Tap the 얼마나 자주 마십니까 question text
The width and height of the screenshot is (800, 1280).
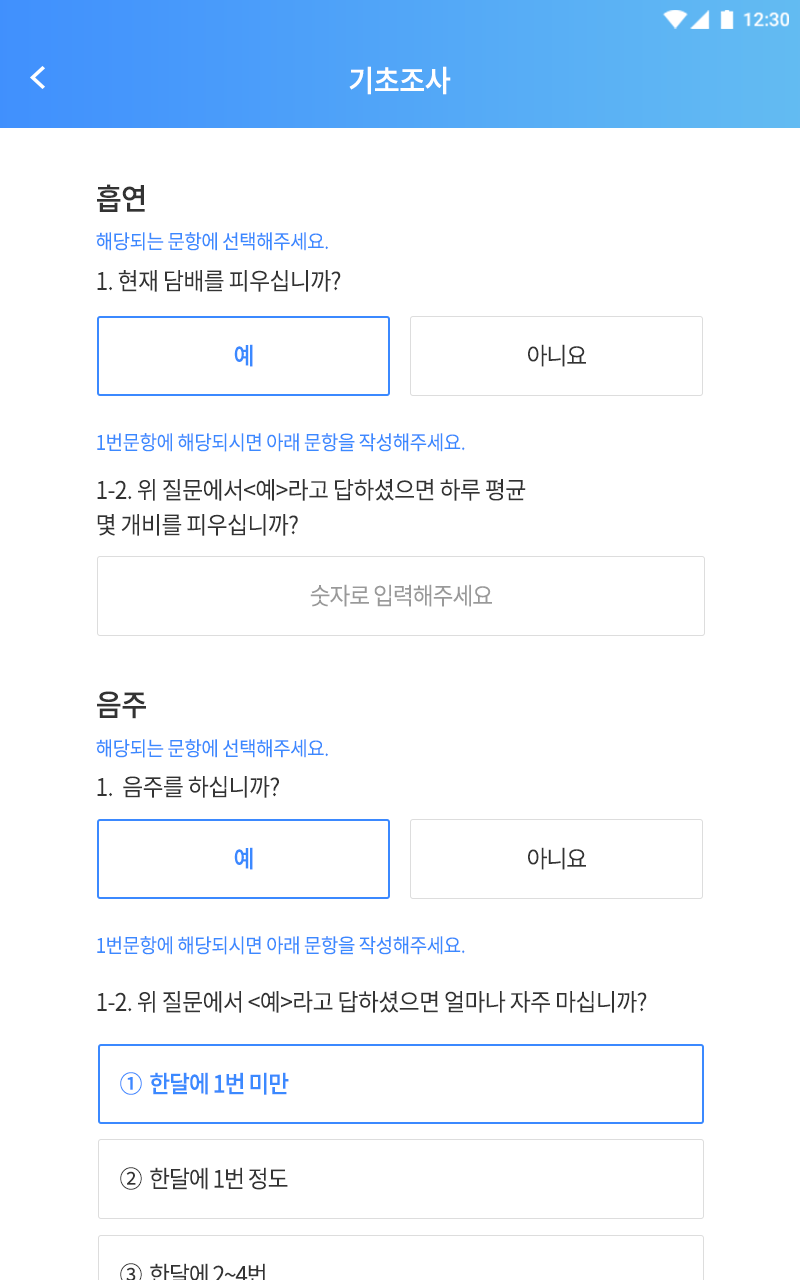[371, 1002]
